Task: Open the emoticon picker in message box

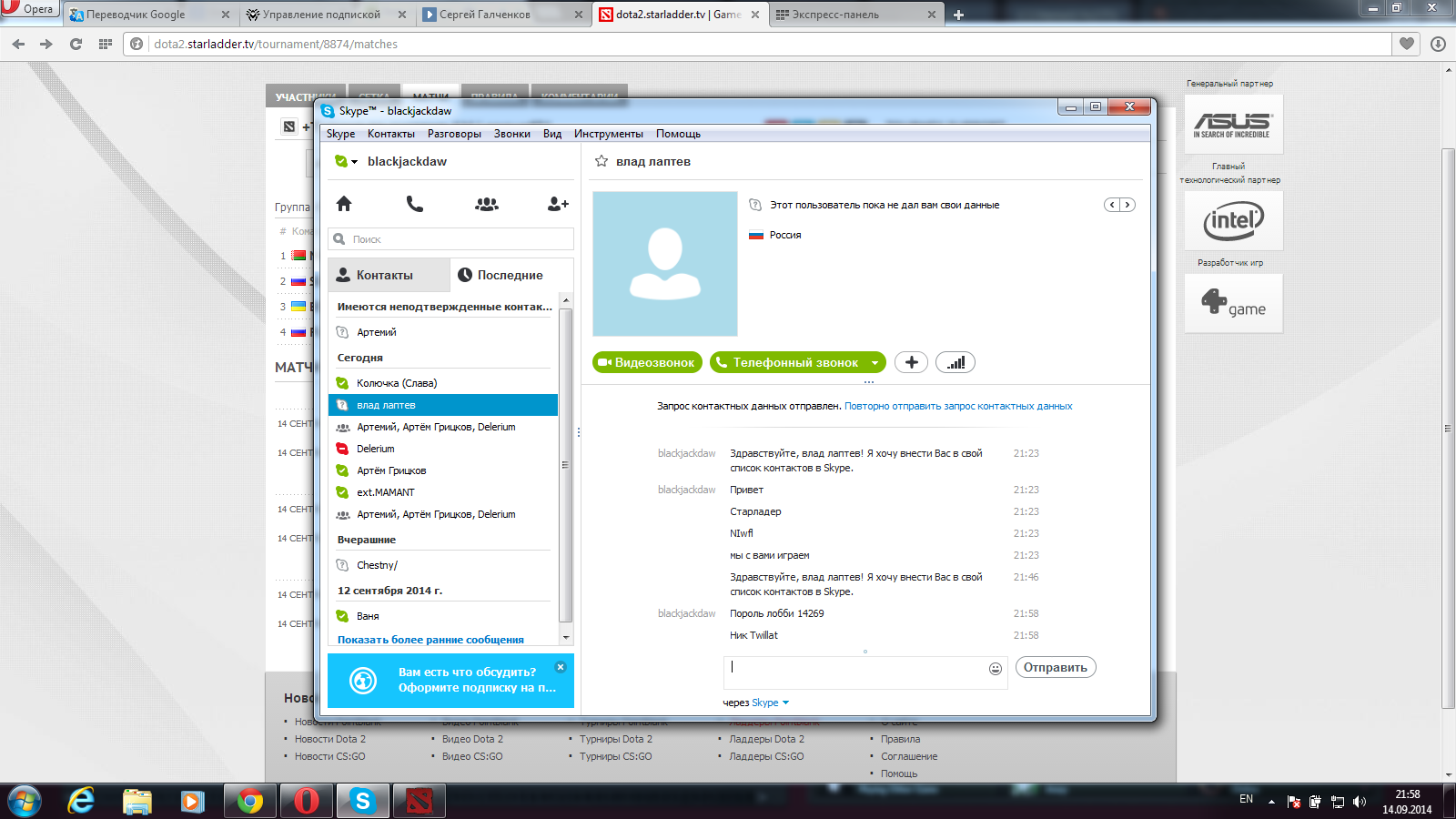Action: [996, 669]
